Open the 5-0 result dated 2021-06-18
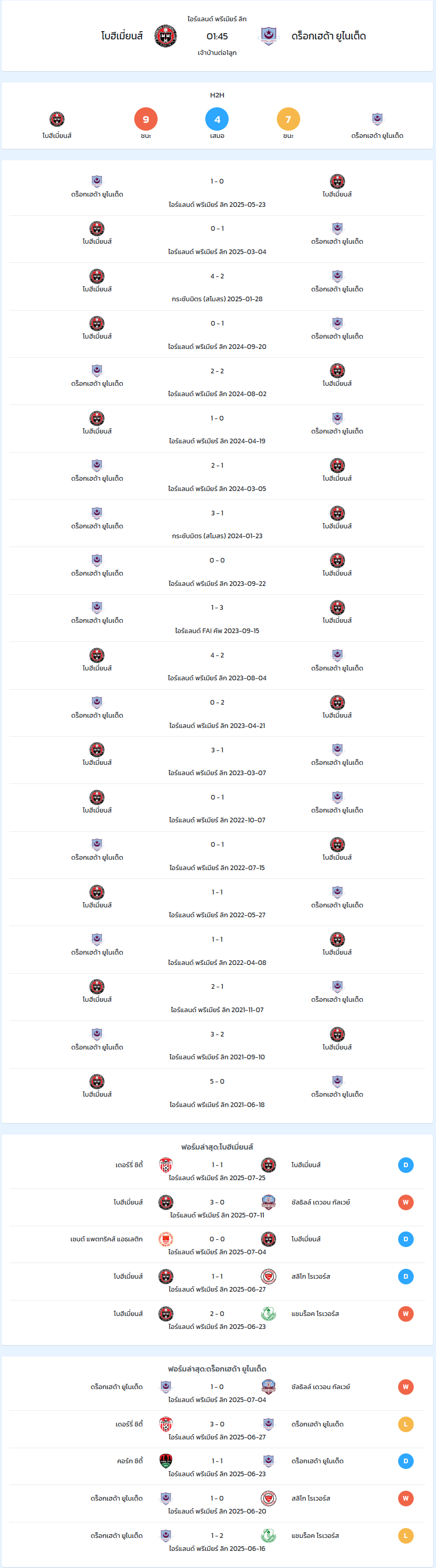Image resolution: width=436 pixels, height=1568 pixels. (217, 1092)
